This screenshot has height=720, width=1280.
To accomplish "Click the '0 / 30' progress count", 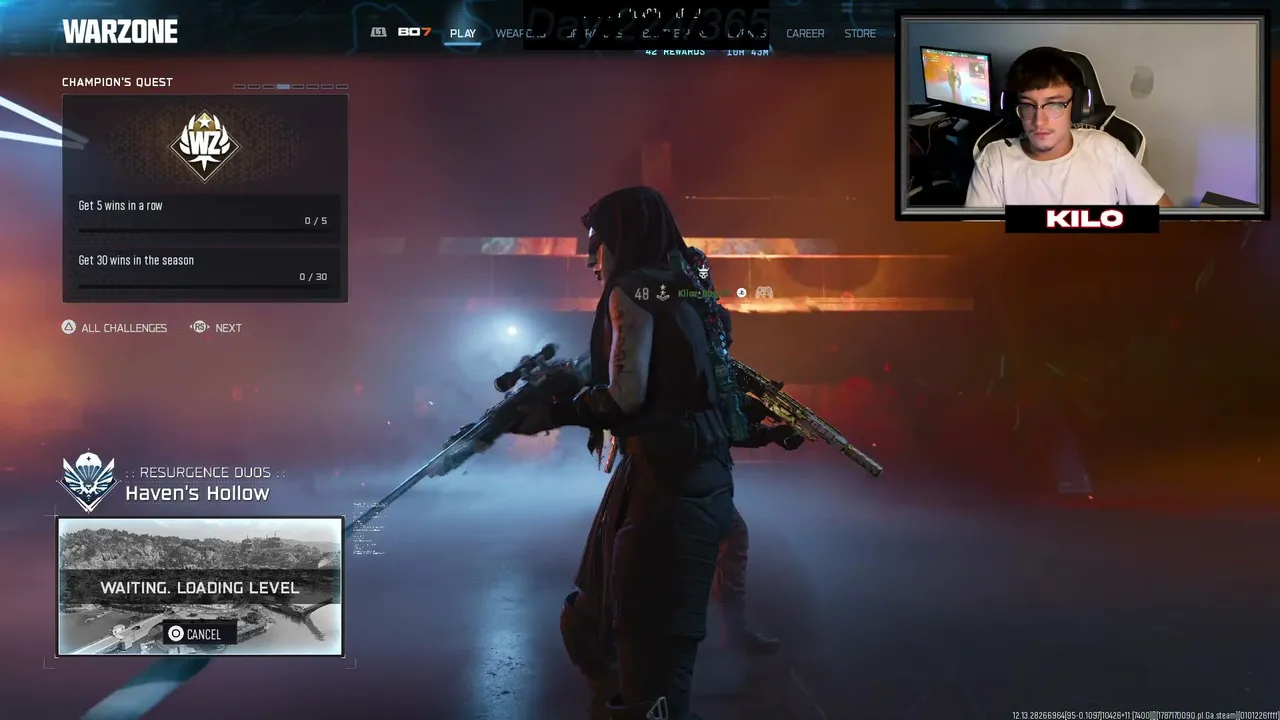I will (313, 277).
